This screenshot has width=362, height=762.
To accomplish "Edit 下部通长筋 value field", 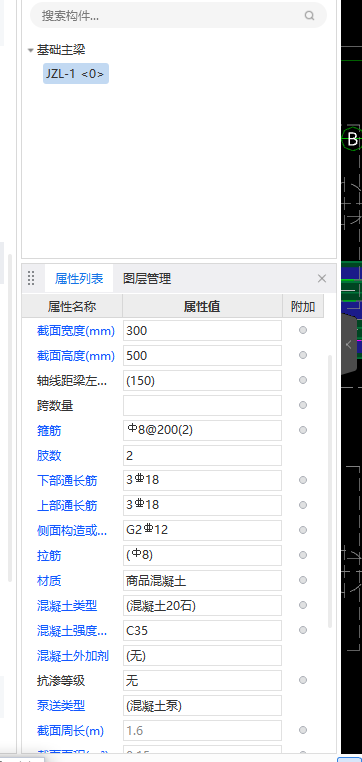I will pyautogui.click(x=202, y=480).
